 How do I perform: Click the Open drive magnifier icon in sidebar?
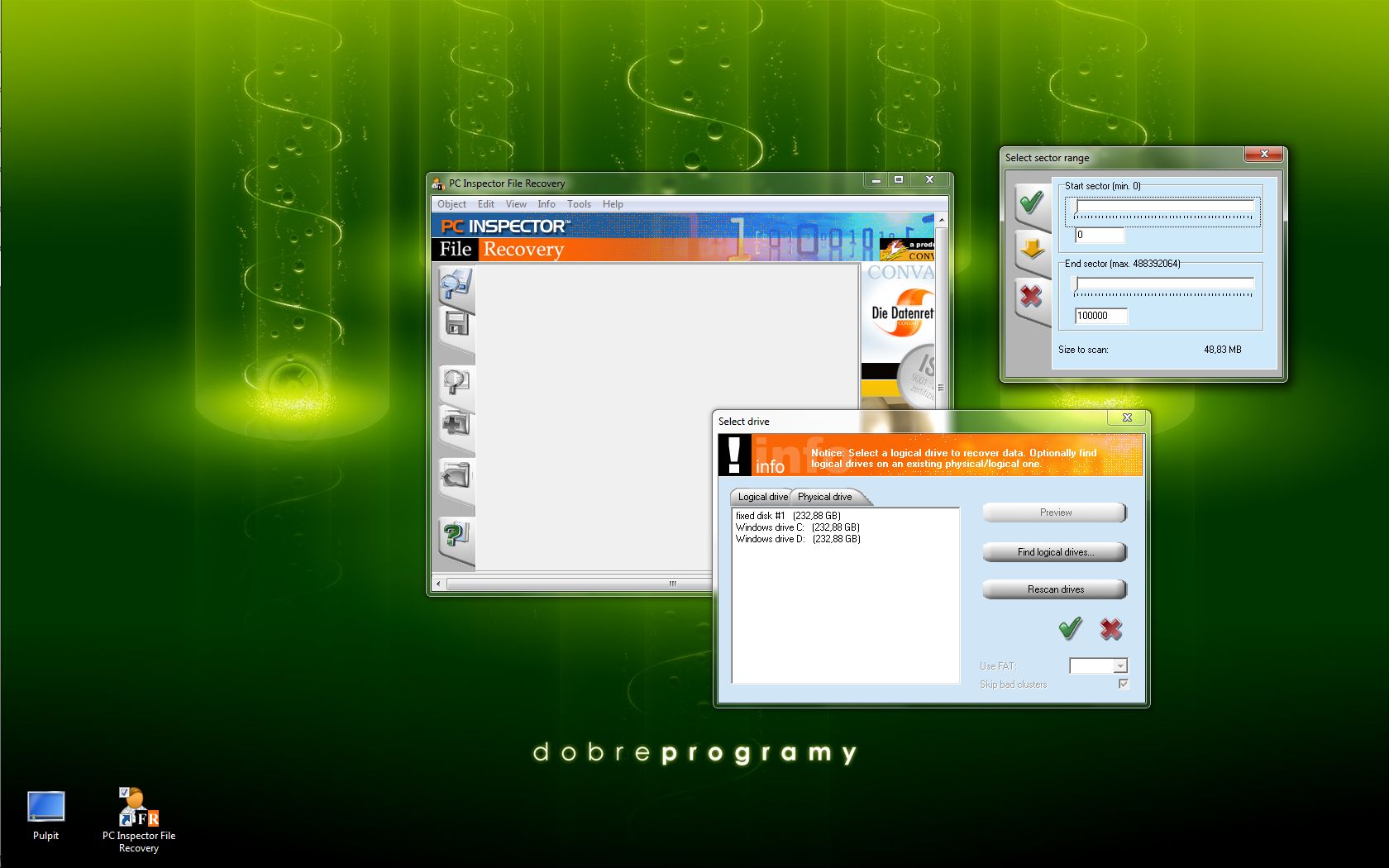456,286
